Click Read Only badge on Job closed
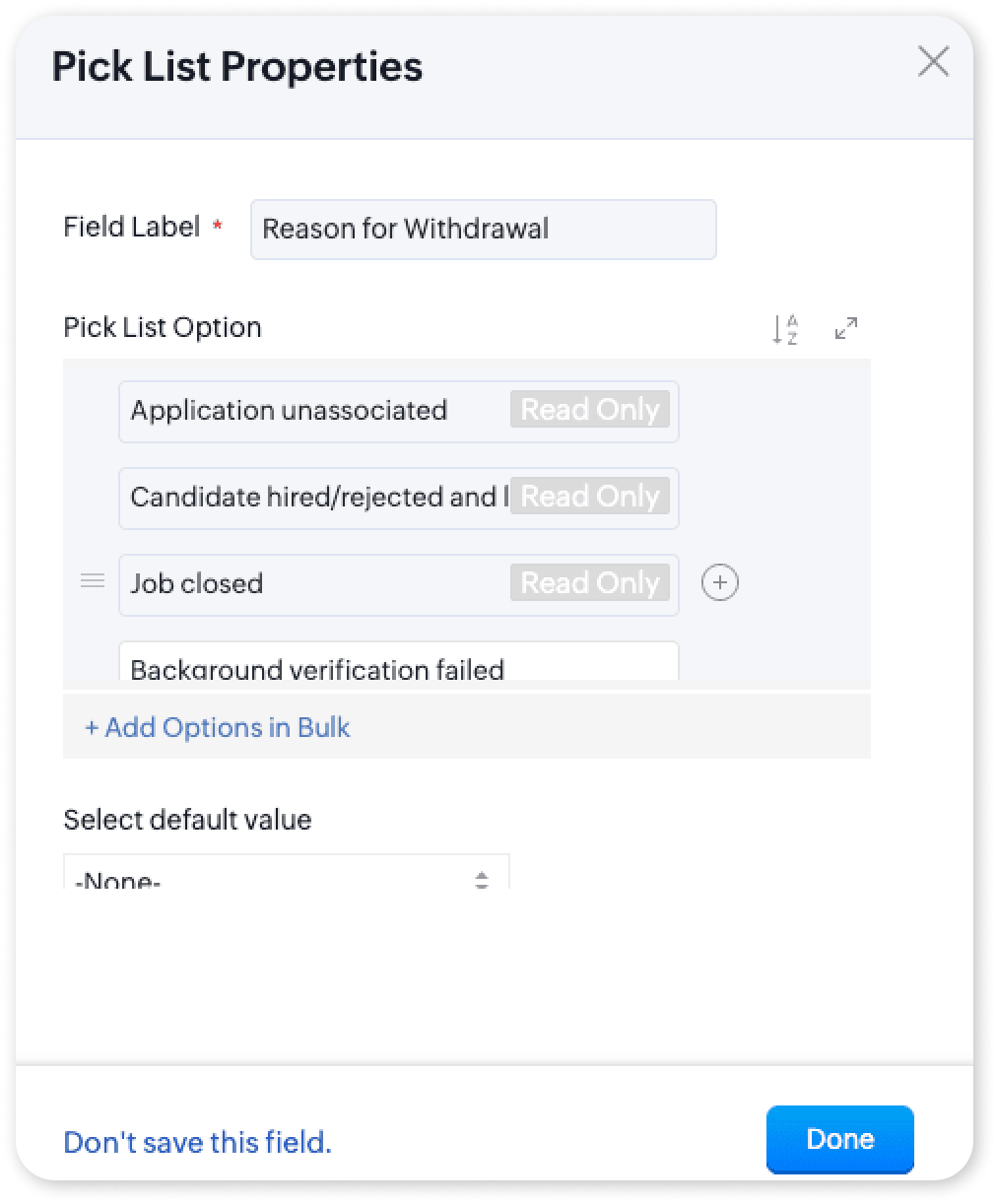 (589, 583)
